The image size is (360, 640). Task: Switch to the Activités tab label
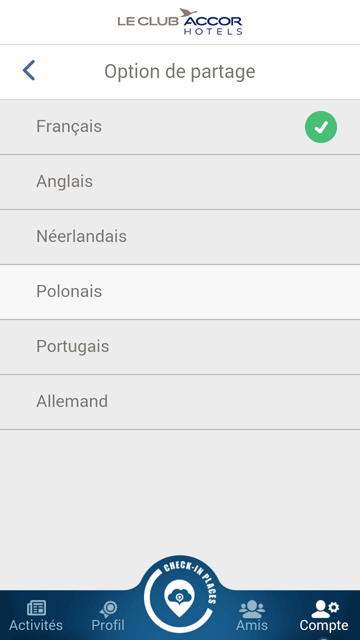[x=36, y=625]
